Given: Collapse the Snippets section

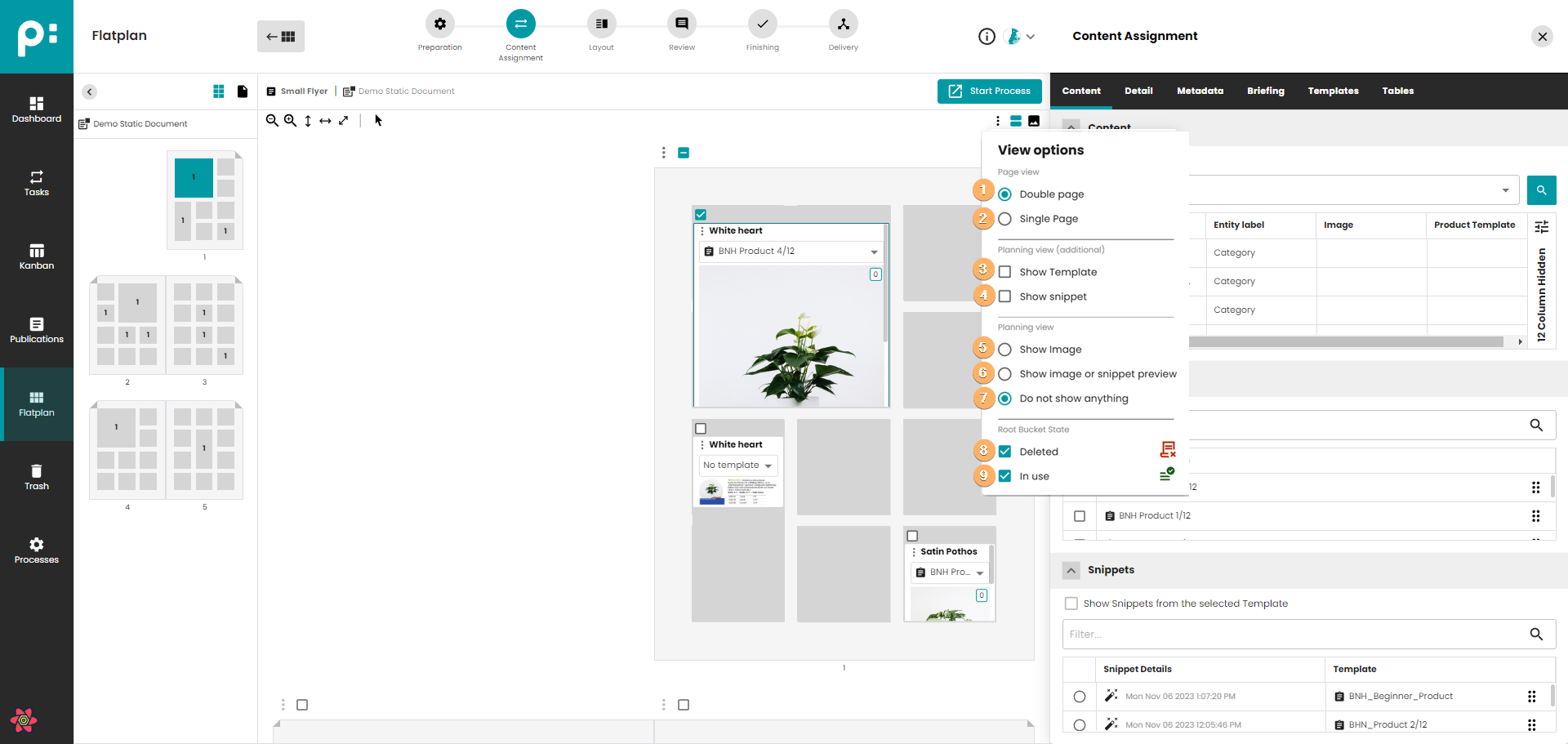Looking at the screenshot, I should (1071, 570).
